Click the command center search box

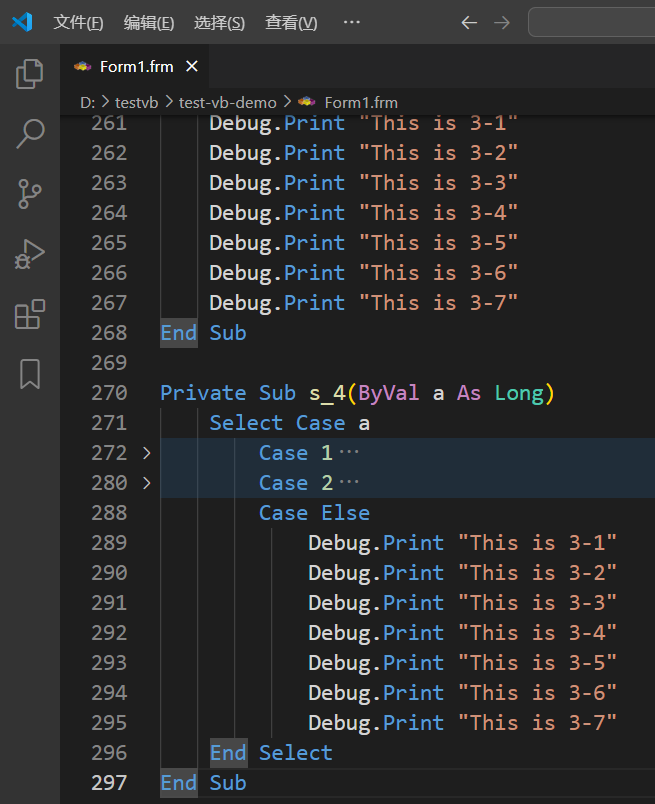pyautogui.click(x=591, y=22)
